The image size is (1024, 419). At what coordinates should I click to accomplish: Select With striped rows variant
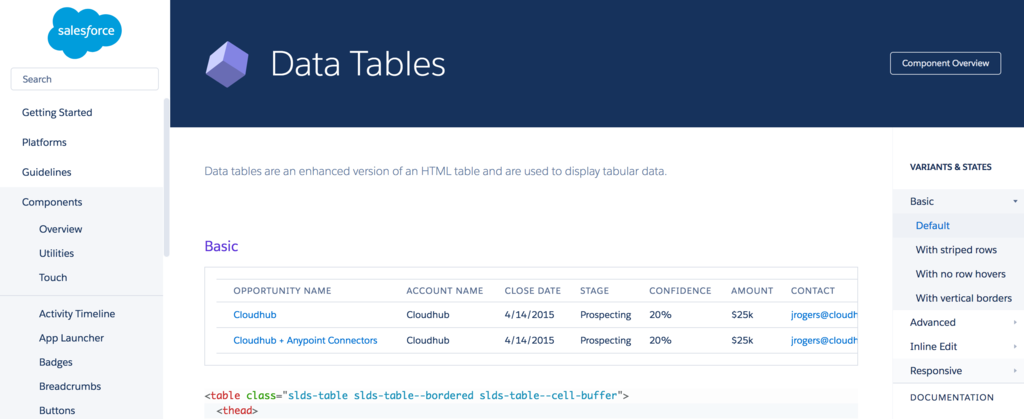tap(956, 250)
